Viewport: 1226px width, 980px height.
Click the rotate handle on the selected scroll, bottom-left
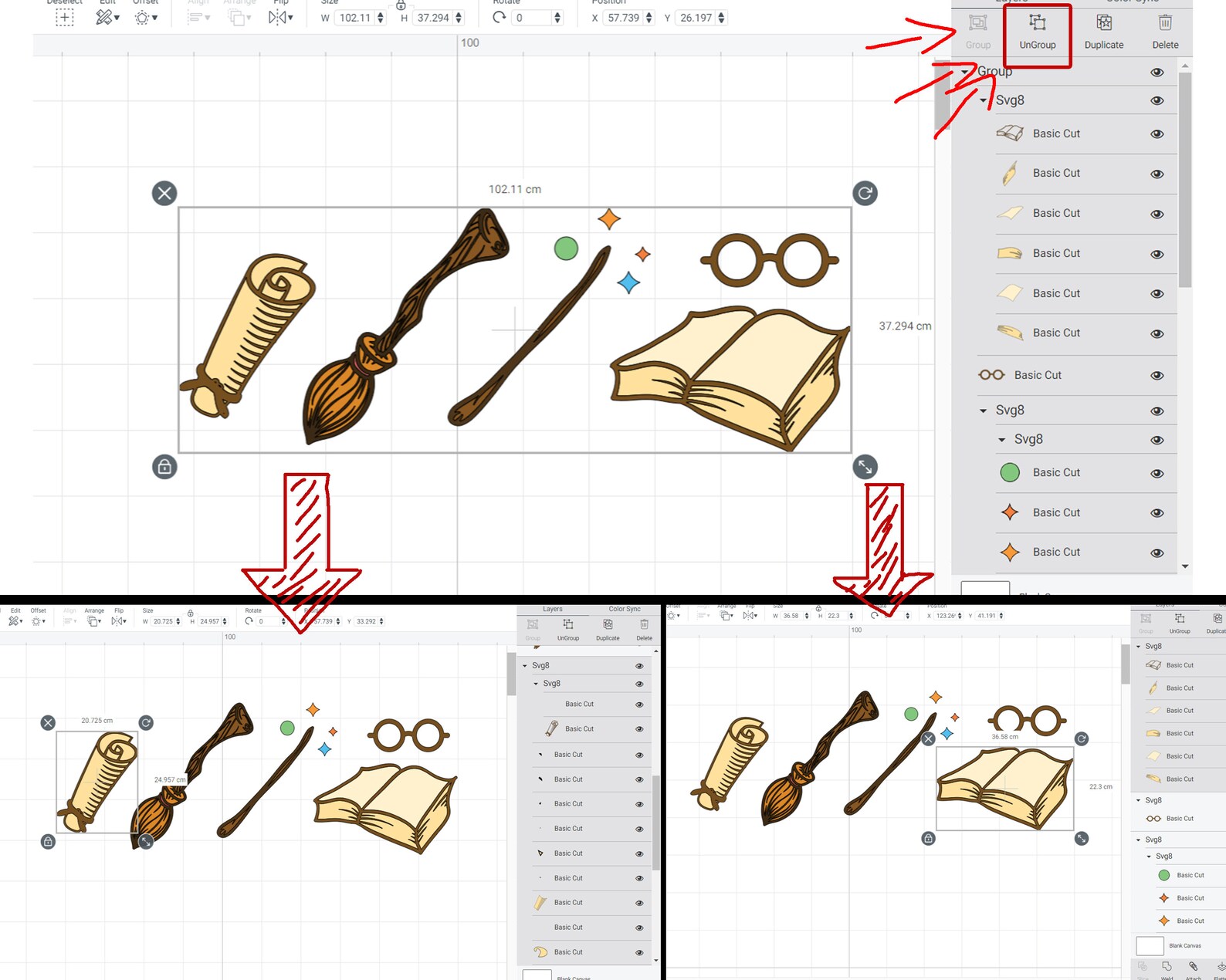point(146,722)
